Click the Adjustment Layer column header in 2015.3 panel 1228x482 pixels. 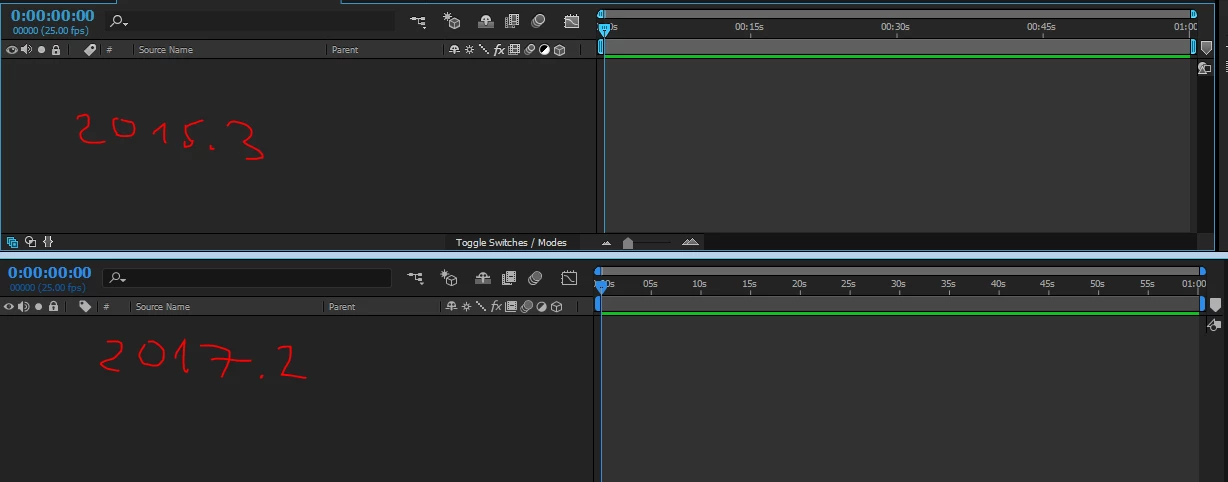coord(544,50)
